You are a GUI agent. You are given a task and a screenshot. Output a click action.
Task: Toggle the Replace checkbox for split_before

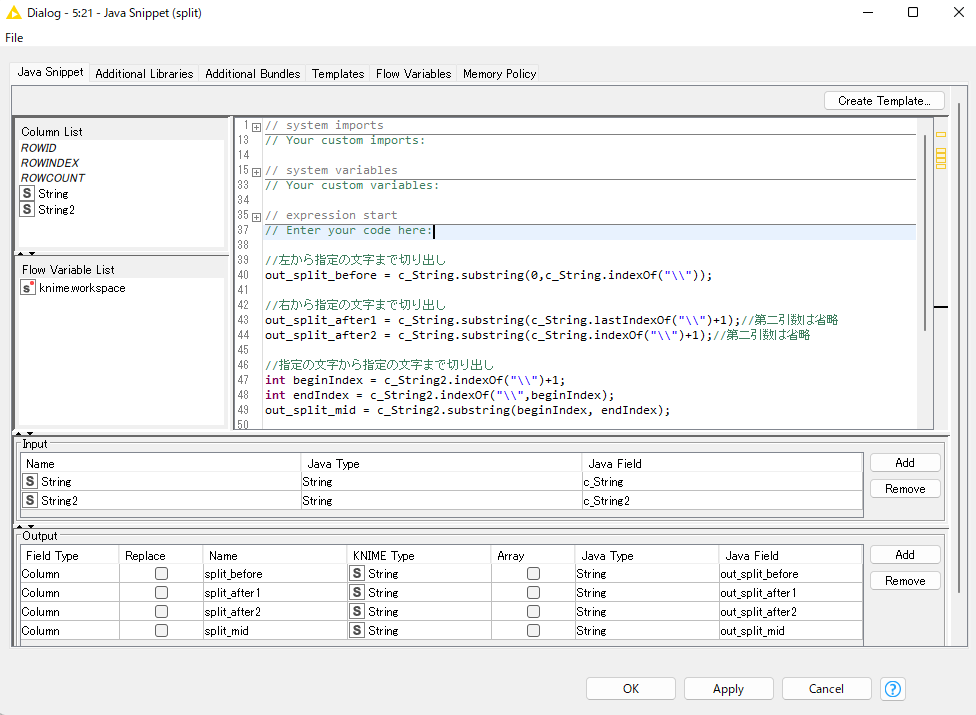161,574
